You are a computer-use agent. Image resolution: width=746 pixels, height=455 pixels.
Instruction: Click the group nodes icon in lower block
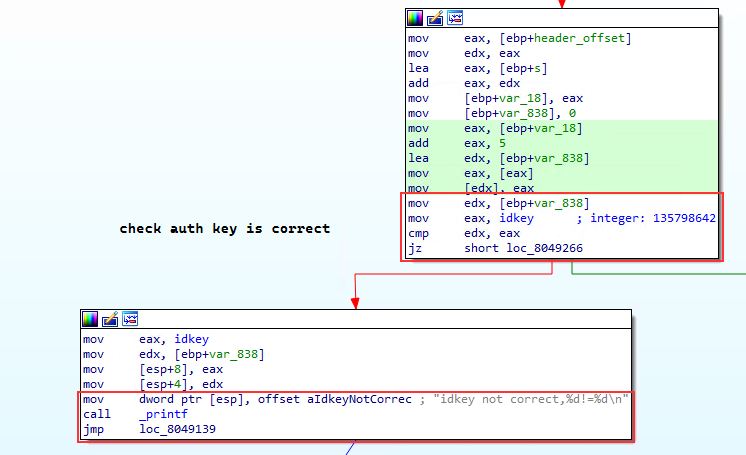pos(129,319)
